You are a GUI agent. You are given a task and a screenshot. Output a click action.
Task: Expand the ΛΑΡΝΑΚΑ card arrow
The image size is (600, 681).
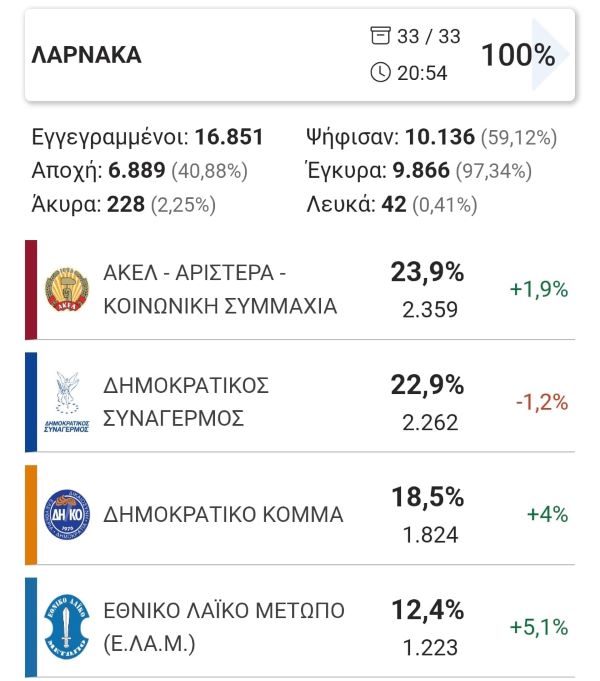coord(550,54)
